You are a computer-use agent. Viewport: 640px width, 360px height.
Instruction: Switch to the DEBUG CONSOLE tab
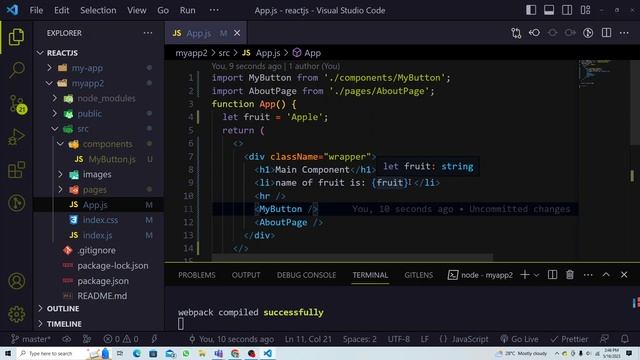[x=306, y=275]
